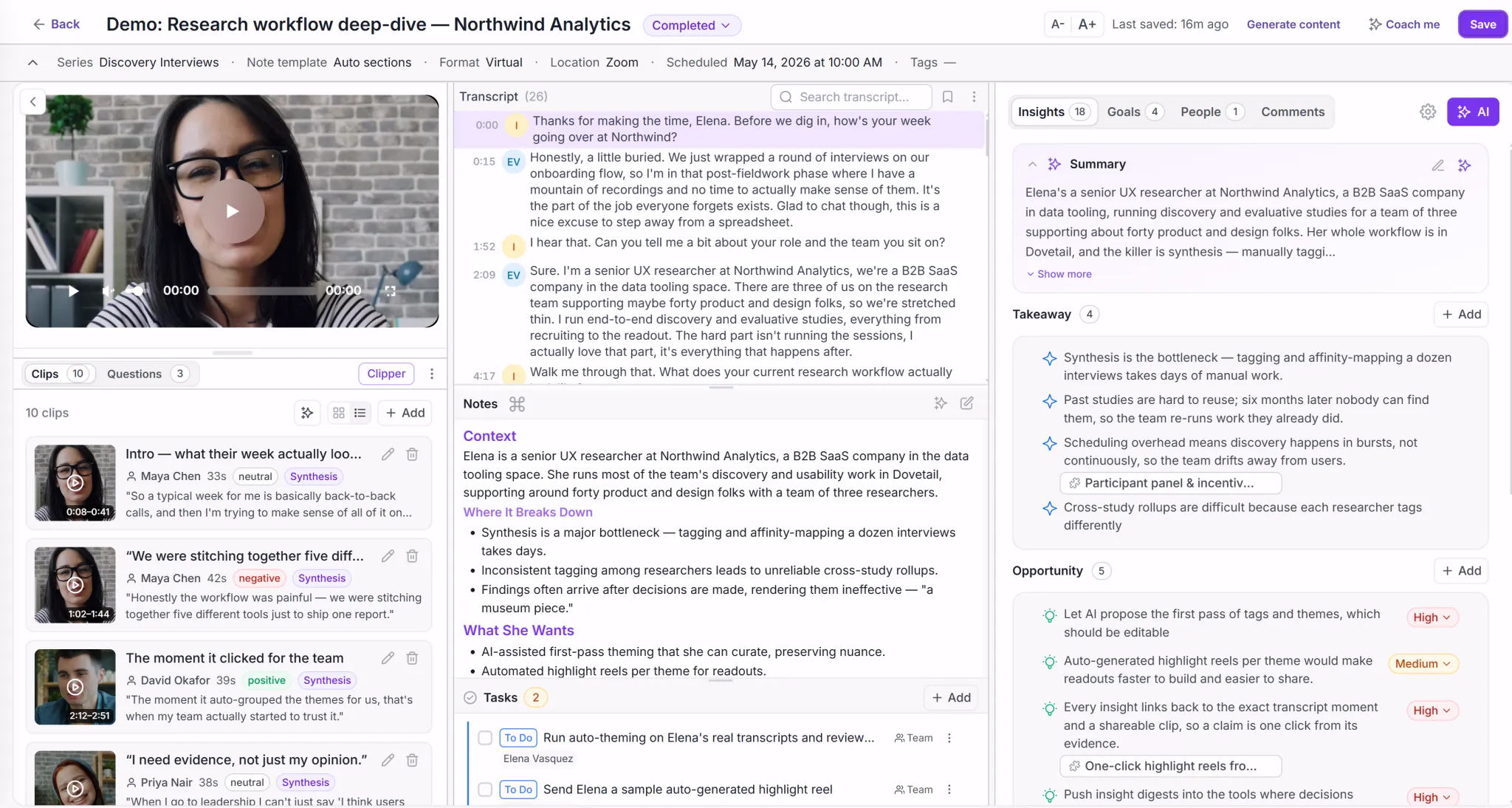Delete the 'I need evidence' clip
Image resolution: width=1512 pixels, height=808 pixels.
[x=412, y=760]
